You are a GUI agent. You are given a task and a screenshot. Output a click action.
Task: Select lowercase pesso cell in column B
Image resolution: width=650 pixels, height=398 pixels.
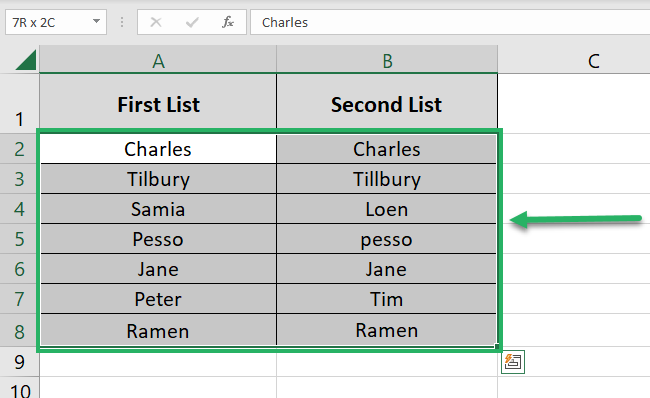(386, 239)
